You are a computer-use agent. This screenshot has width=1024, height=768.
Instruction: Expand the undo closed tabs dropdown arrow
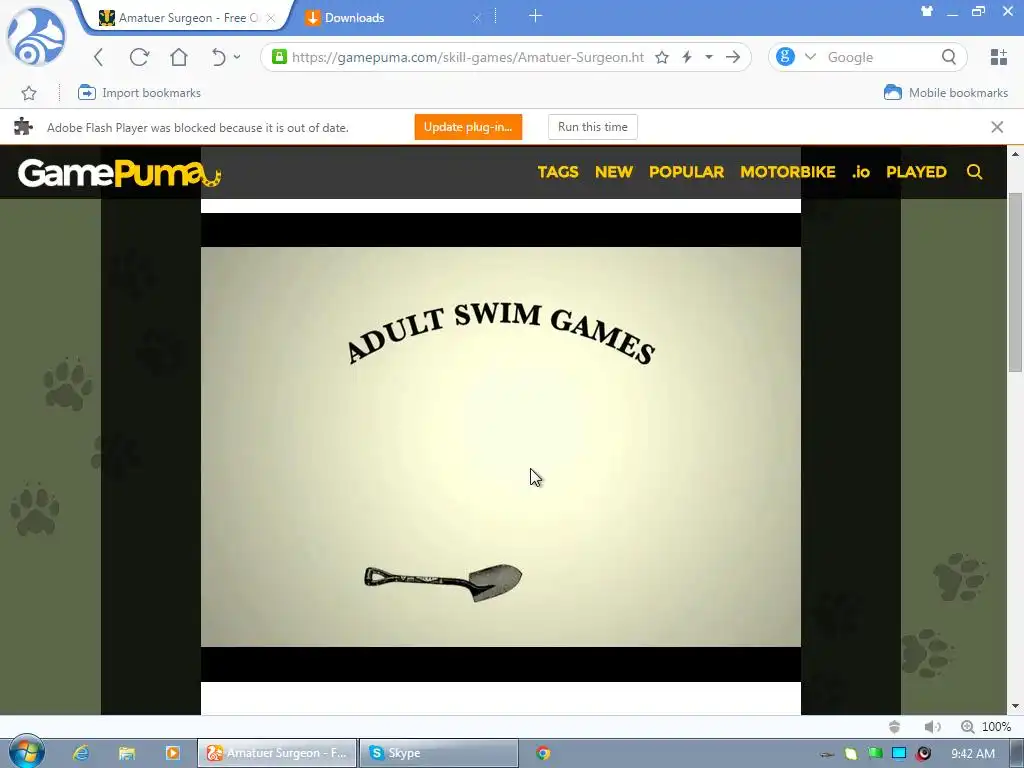(237, 57)
